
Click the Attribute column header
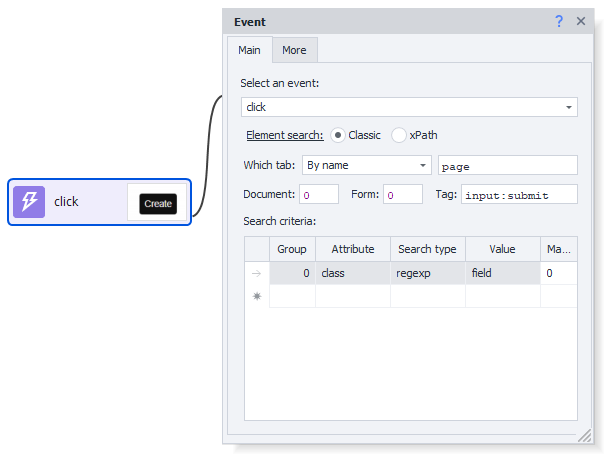352,249
